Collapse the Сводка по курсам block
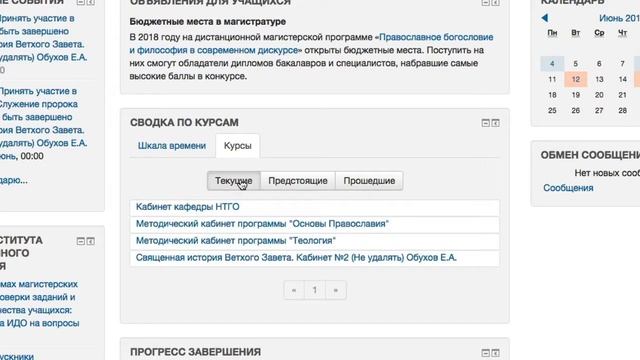The width and height of the screenshot is (640, 360). (x=485, y=123)
